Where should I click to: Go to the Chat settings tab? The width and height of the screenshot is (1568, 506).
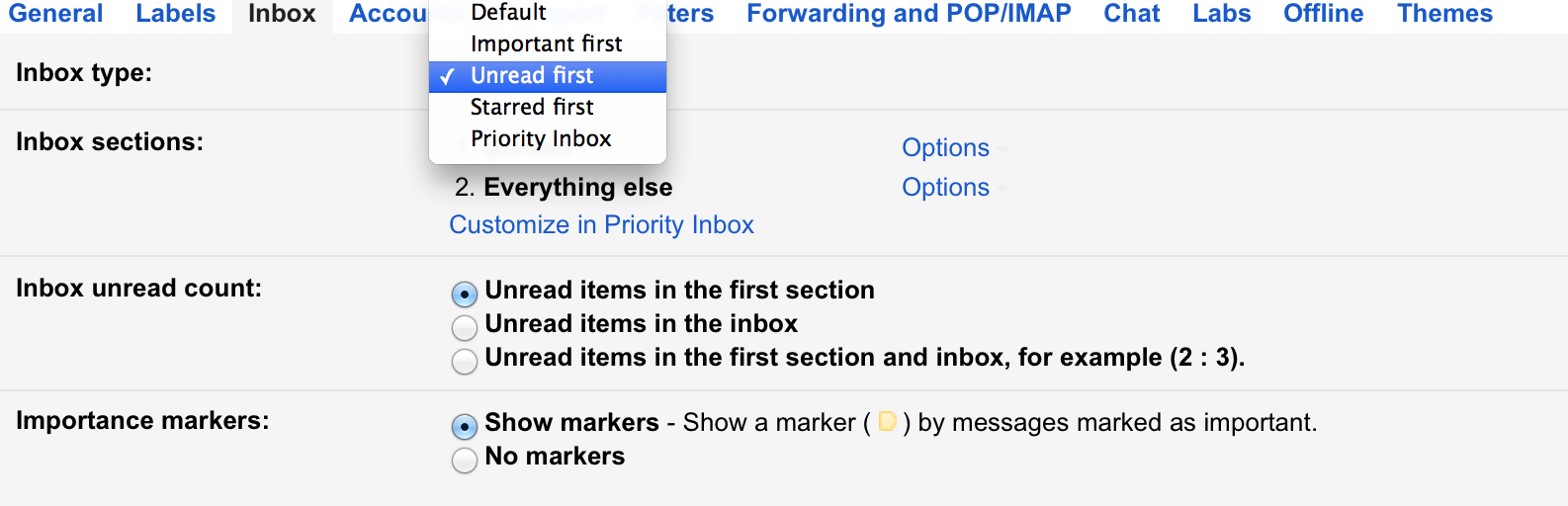(x=1131, y=14)
